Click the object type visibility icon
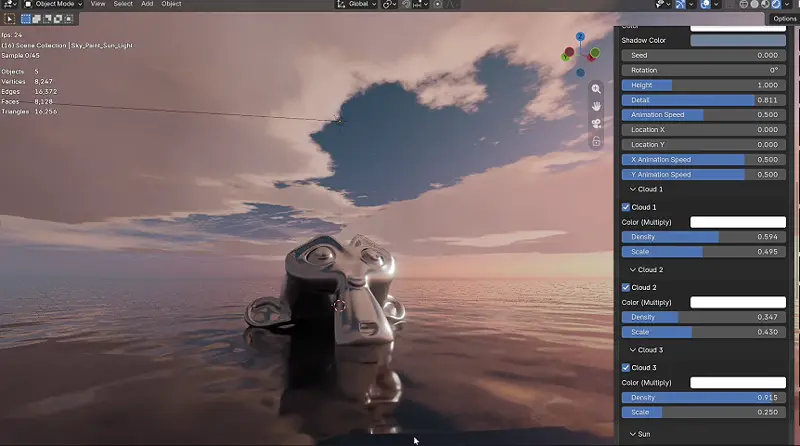800x446 pixels. click(659, 4)
